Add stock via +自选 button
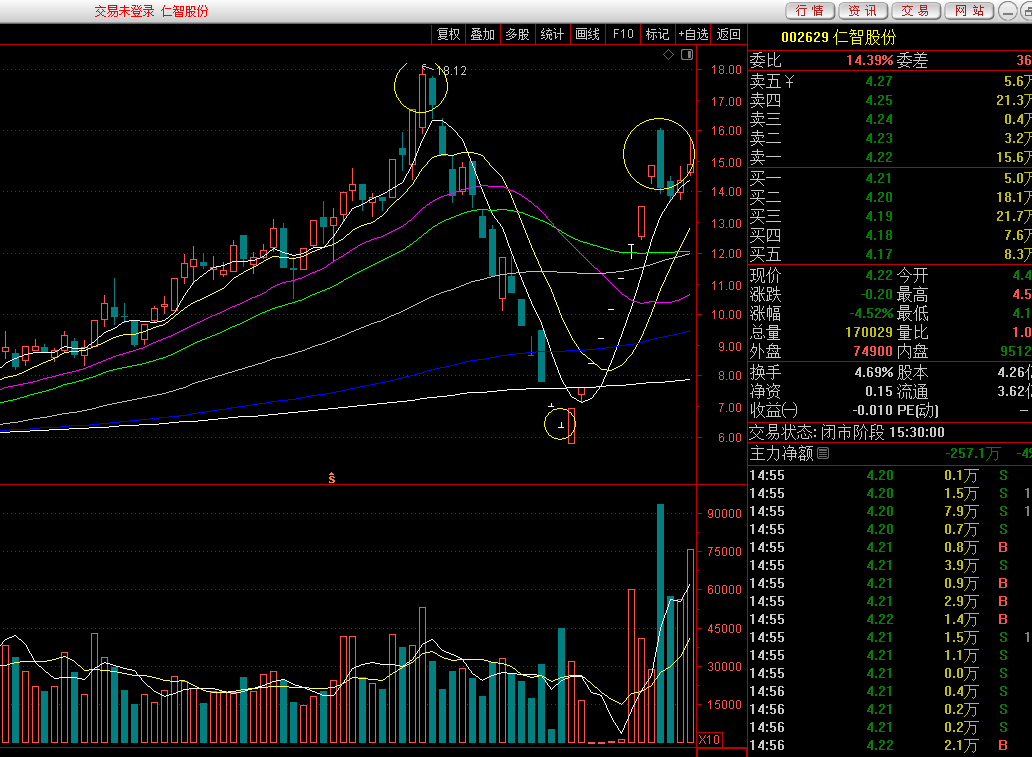1032x757 pixels. pyautogui.click(x=693, y=34)
